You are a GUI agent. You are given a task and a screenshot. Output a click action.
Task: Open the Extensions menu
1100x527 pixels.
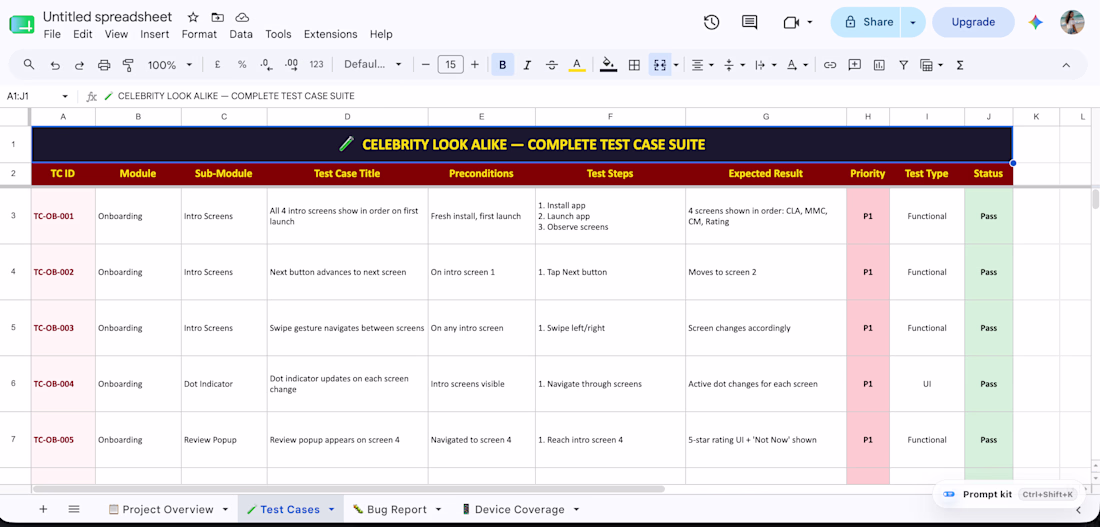tap(330, 34)
